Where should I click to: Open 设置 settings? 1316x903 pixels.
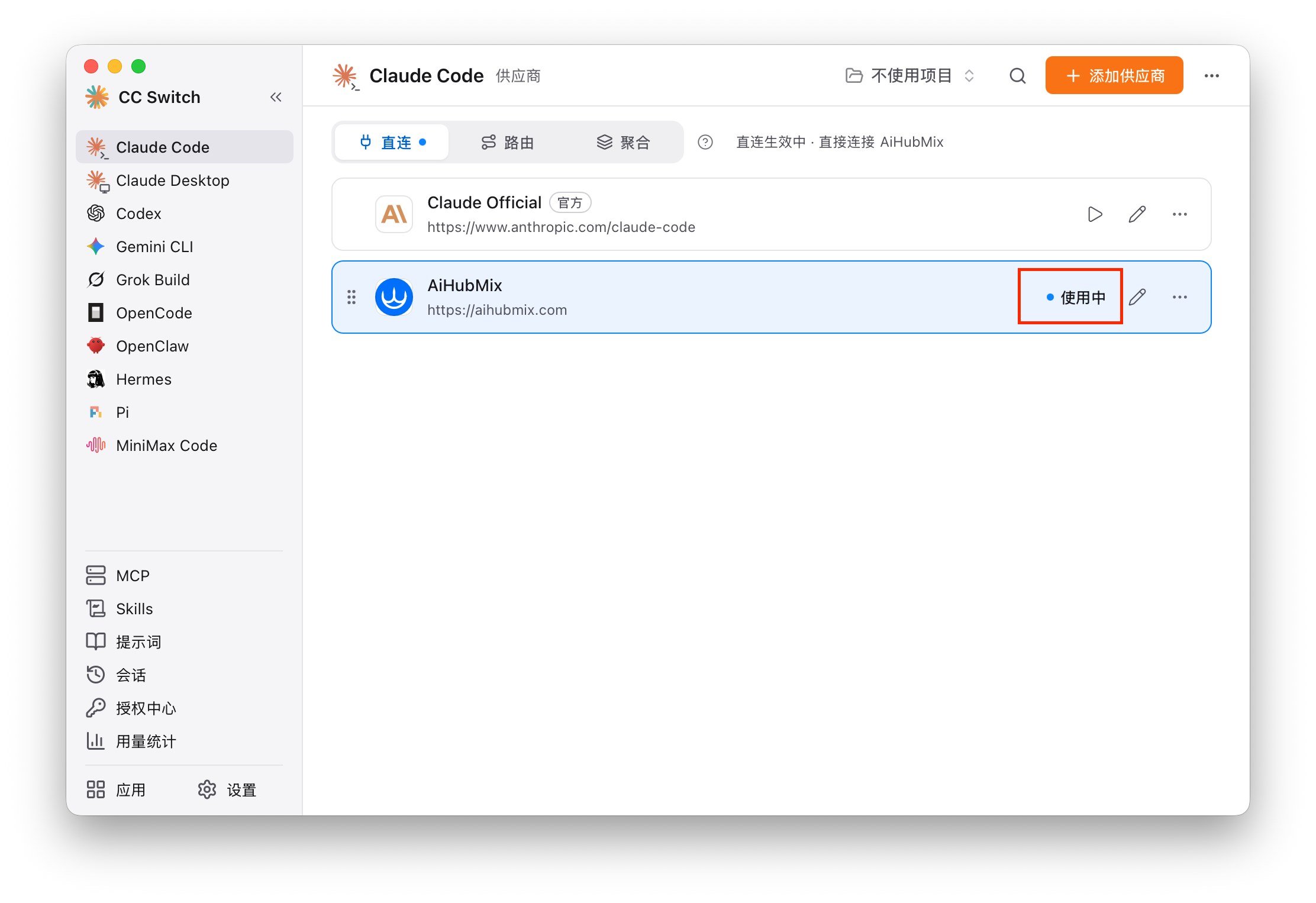coord(227,789)
